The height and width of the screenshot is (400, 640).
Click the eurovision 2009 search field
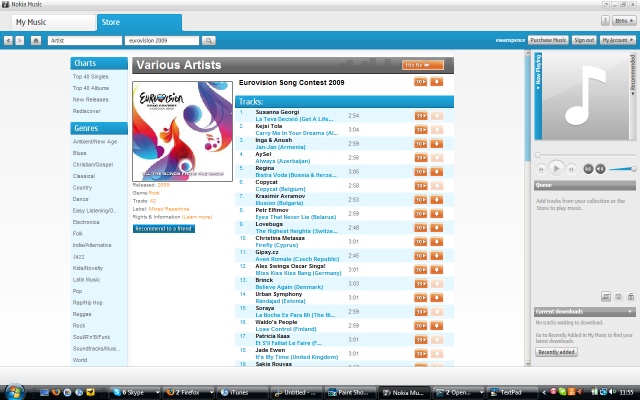point(162,40)
